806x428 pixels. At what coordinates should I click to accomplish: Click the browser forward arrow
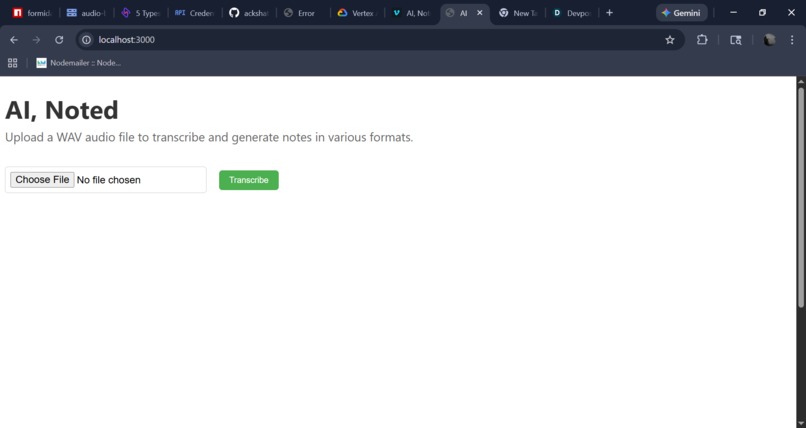(36, 40)
